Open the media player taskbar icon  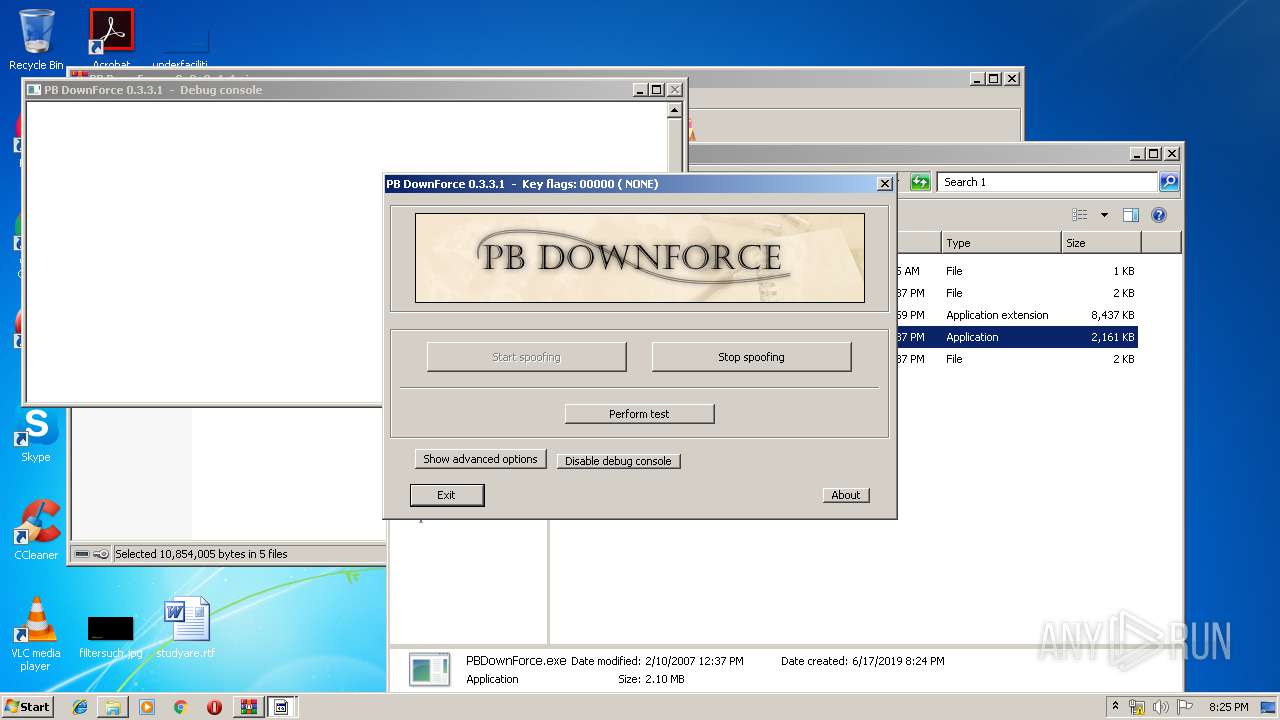click(x=147, y=707)
